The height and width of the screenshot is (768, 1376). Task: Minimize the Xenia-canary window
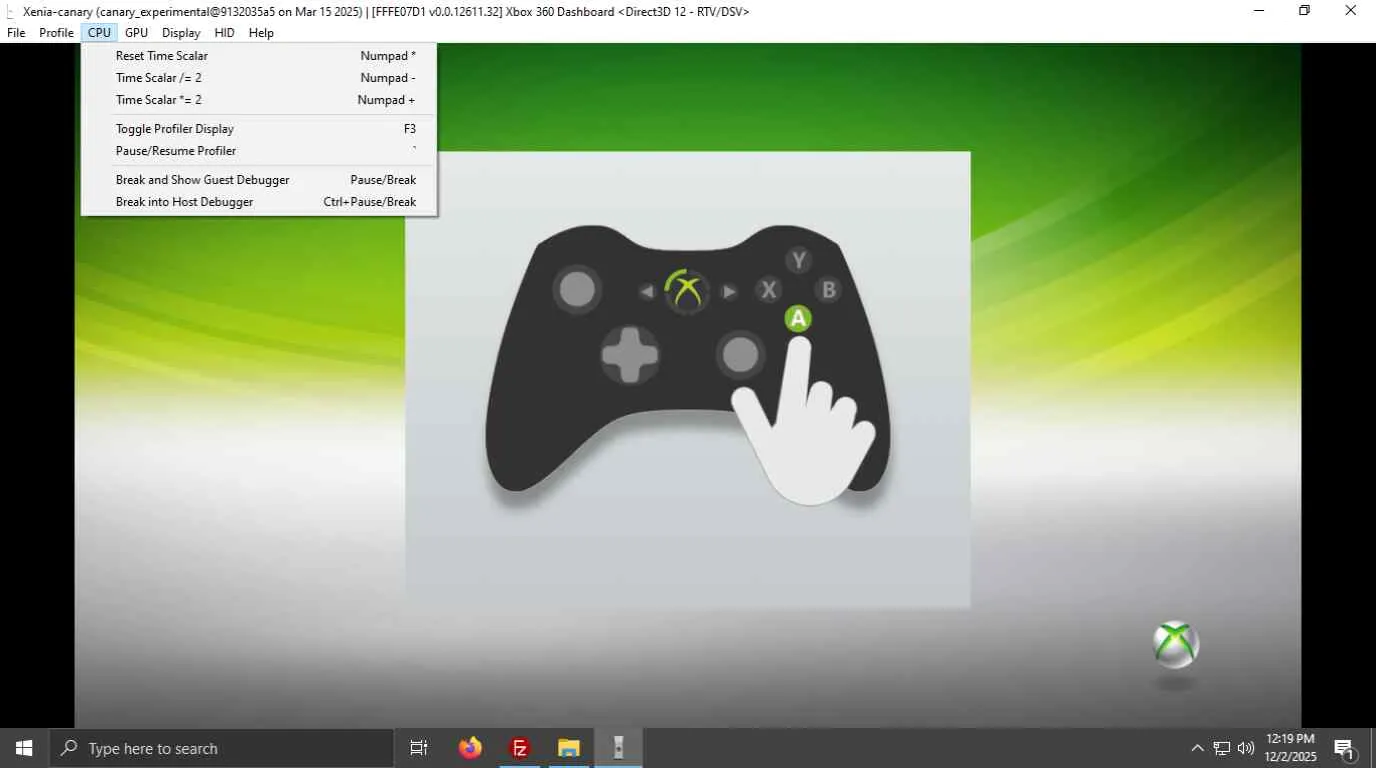pyautogui.click(x=1258, y=11)
